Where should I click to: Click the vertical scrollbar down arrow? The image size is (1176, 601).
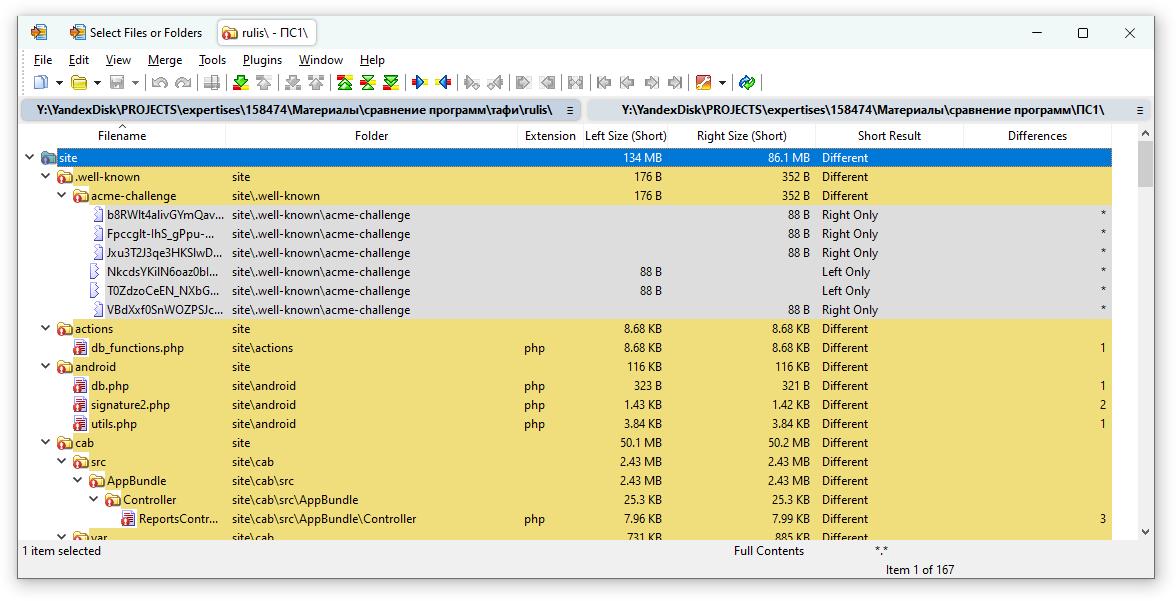click(x=1146, y=533)
